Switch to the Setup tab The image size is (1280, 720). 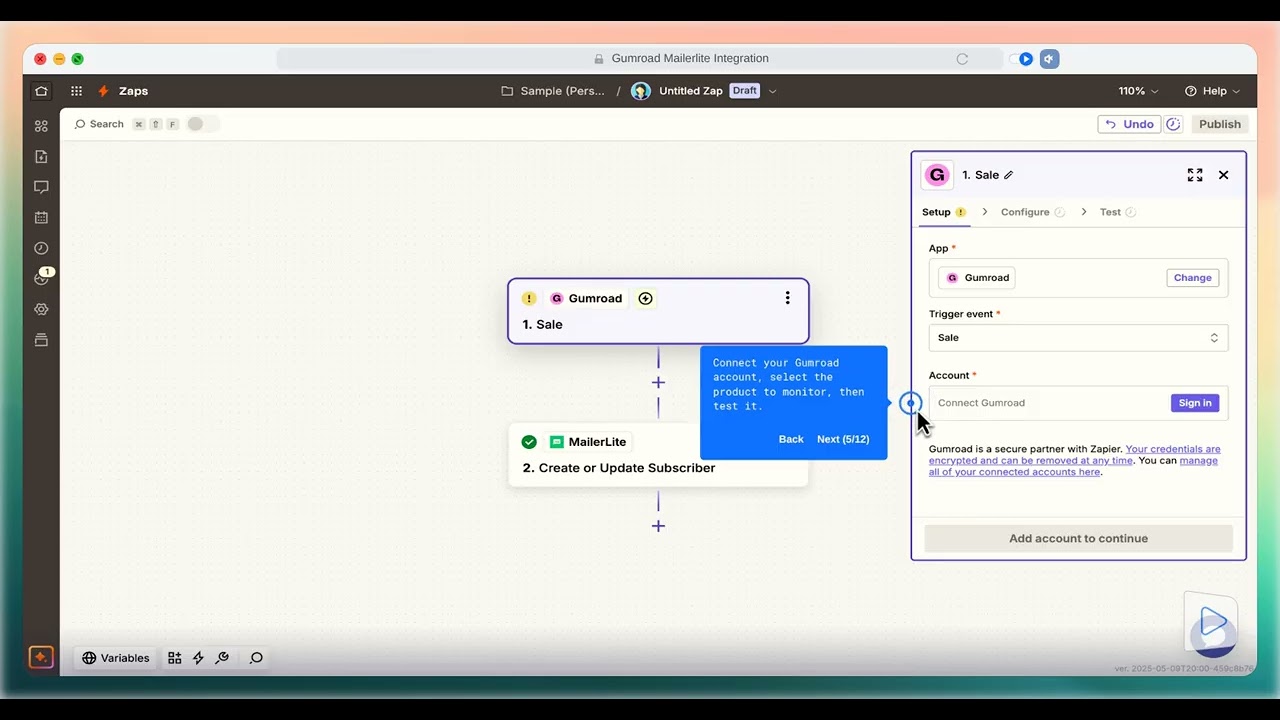tap(944, 212)
